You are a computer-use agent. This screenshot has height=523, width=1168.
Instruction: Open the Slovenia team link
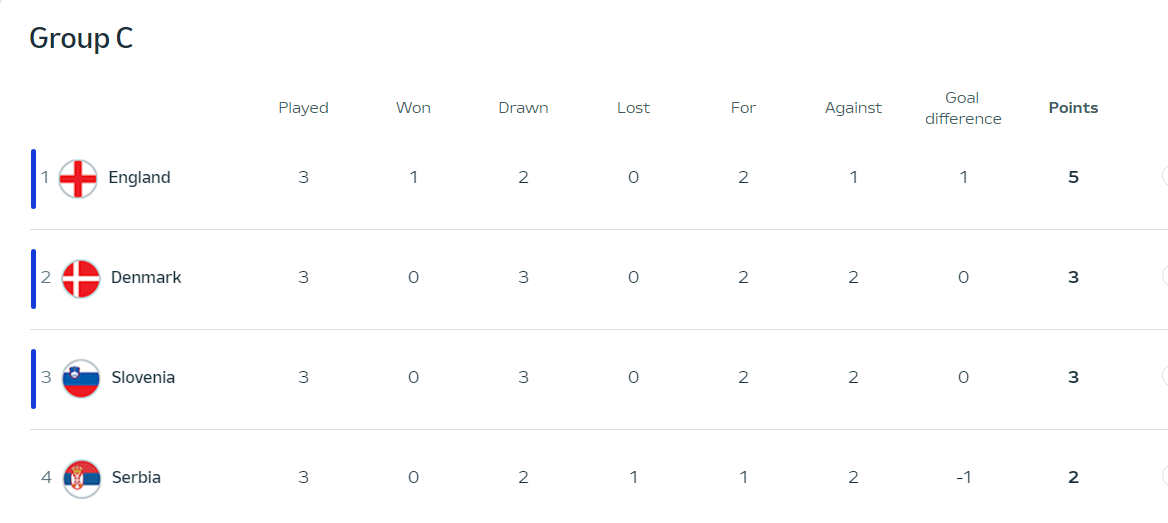[143, 377]
